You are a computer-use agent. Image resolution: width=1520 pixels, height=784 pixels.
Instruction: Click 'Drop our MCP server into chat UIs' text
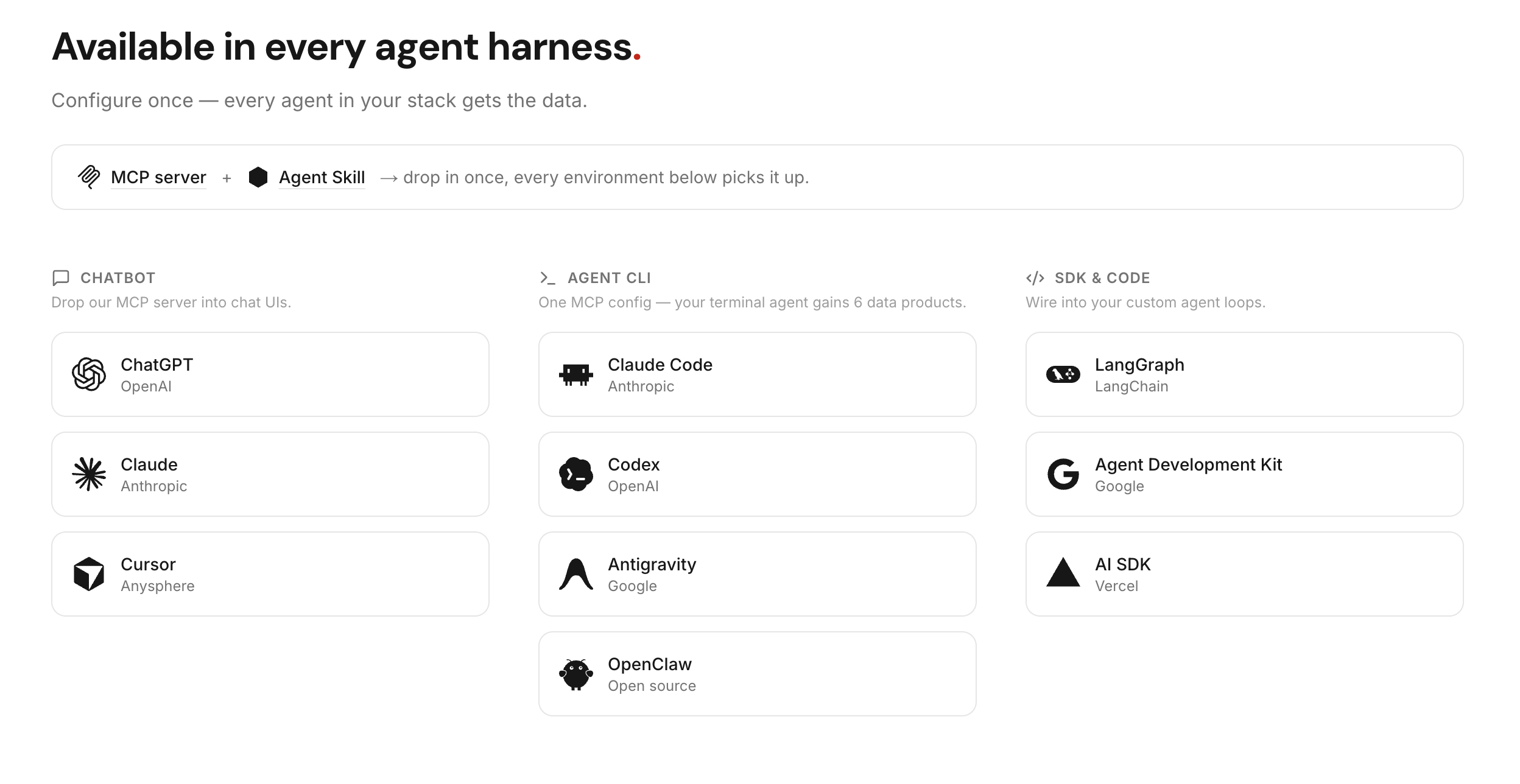point(171,303)
